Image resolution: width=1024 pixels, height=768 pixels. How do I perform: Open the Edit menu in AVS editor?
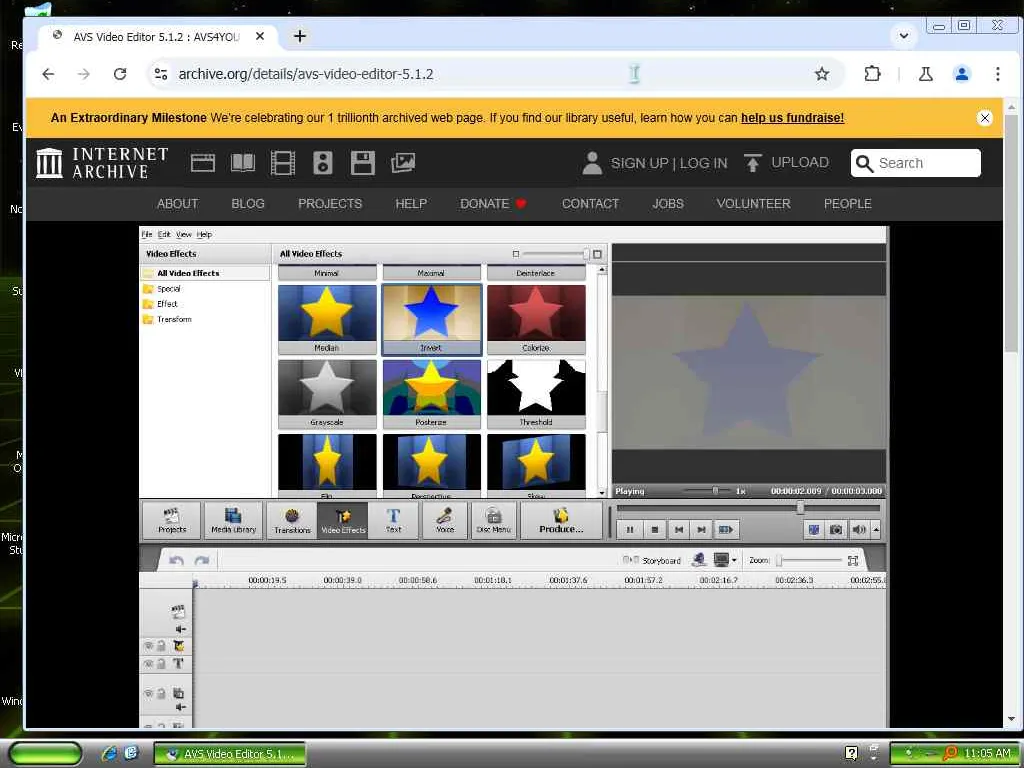point(164,234)
